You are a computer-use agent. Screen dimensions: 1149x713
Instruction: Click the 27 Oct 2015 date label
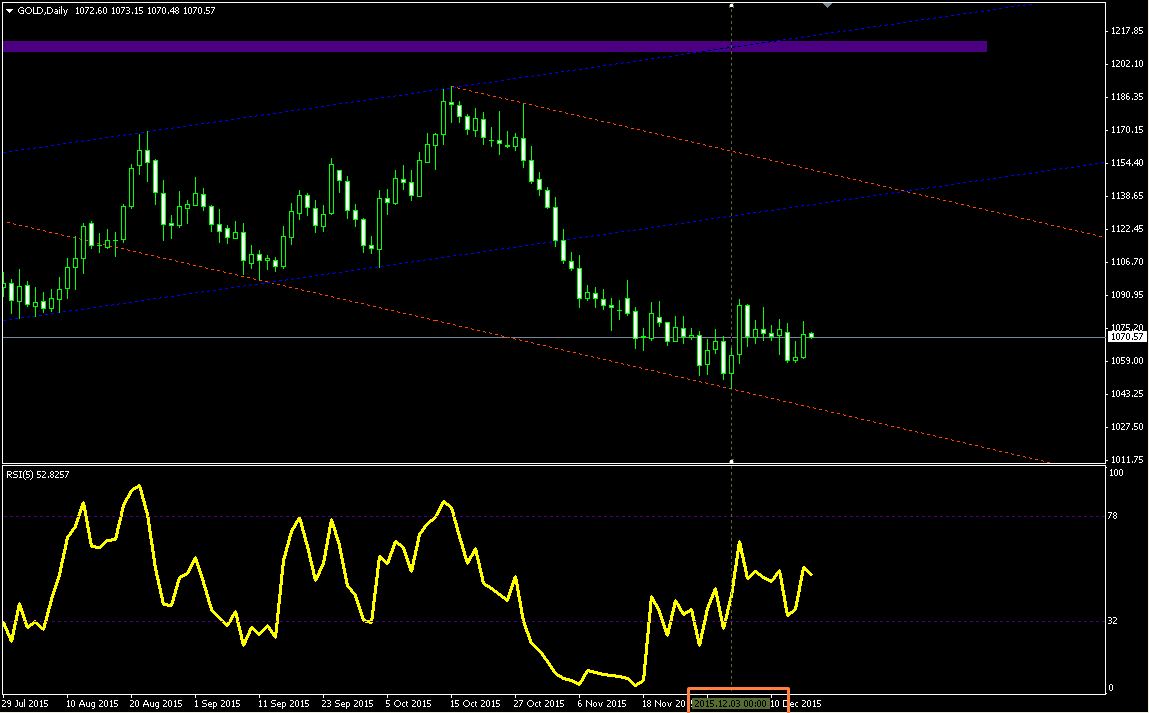coord(539,703)
